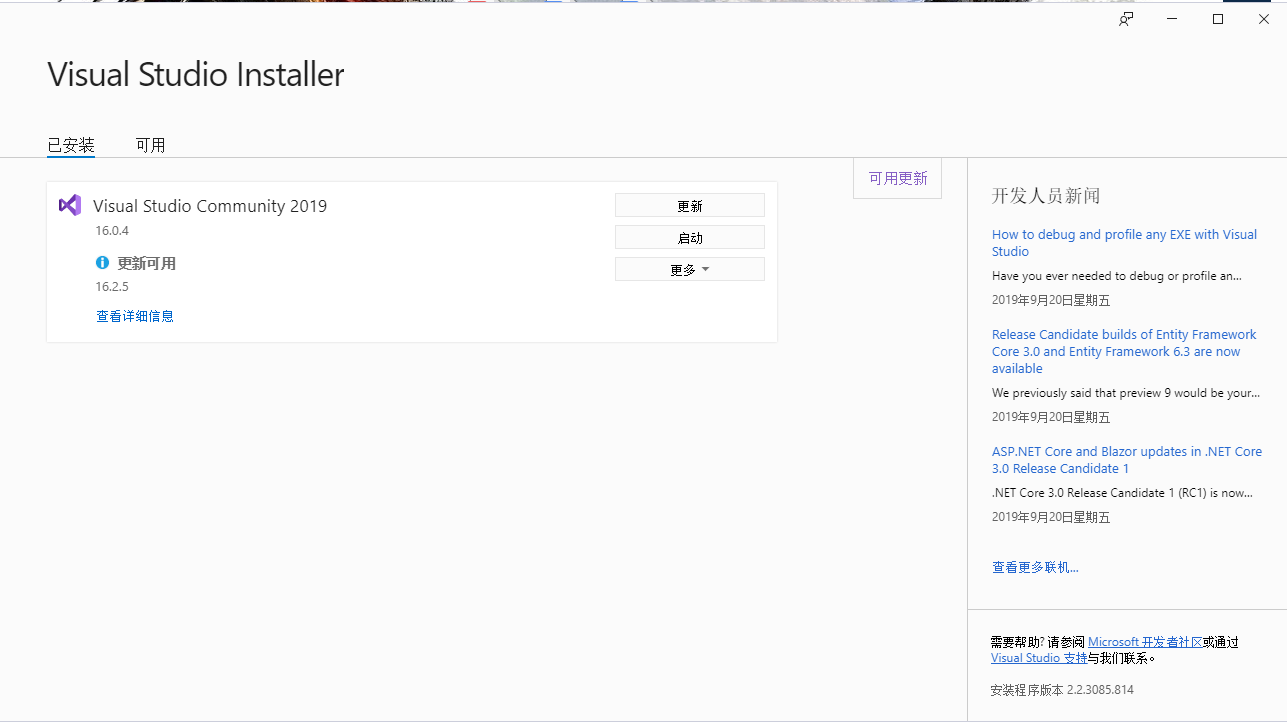Viewport: 1287px width, 722px height.
Task: Click the '.NET Core 3.0 Release Candidate 1 (RC1)' summary
Action: 1122,493
